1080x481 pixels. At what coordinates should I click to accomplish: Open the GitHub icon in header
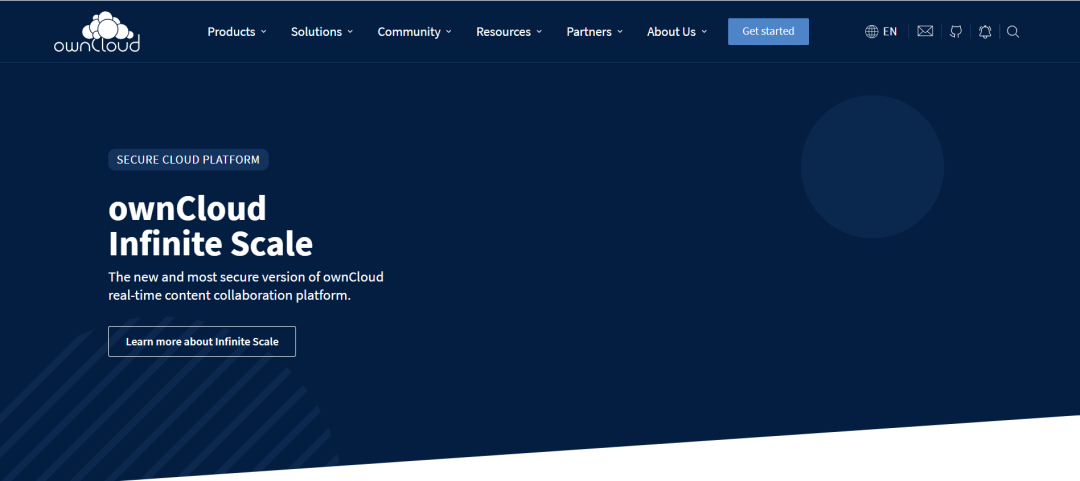pos(955,32)
